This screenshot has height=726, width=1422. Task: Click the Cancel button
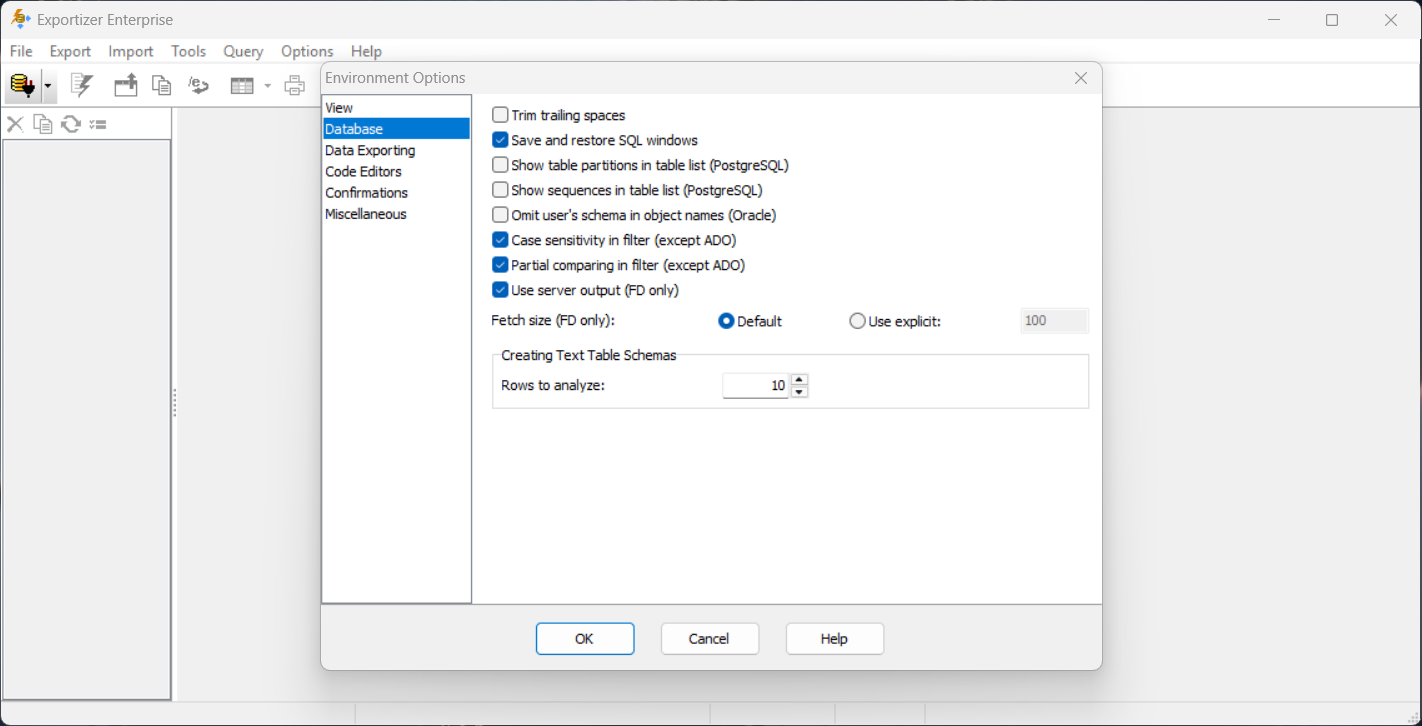coord(710,639)
